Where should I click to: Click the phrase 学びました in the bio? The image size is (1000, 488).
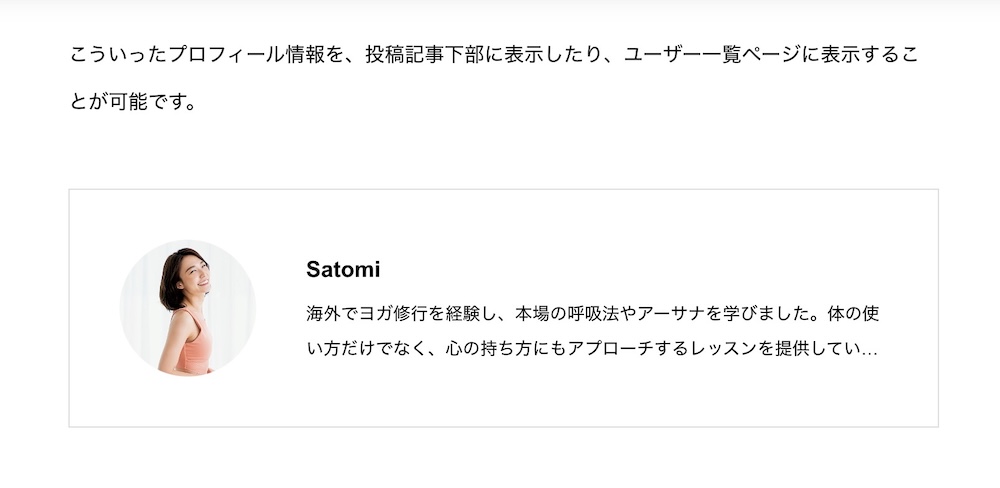(x=767, y=314)
